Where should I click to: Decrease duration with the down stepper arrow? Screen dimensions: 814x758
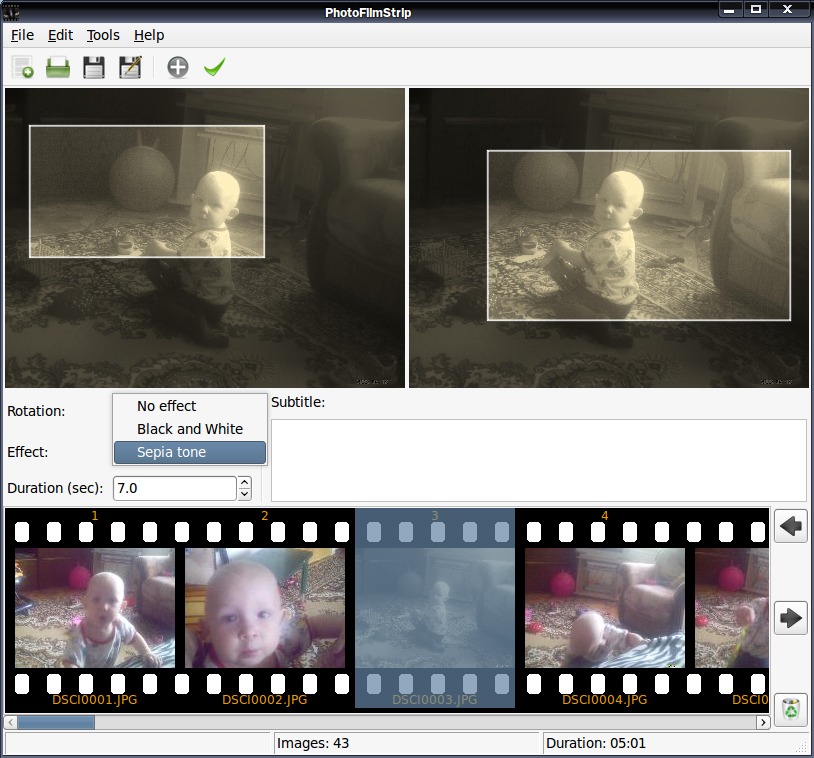(x=245, y=494)
